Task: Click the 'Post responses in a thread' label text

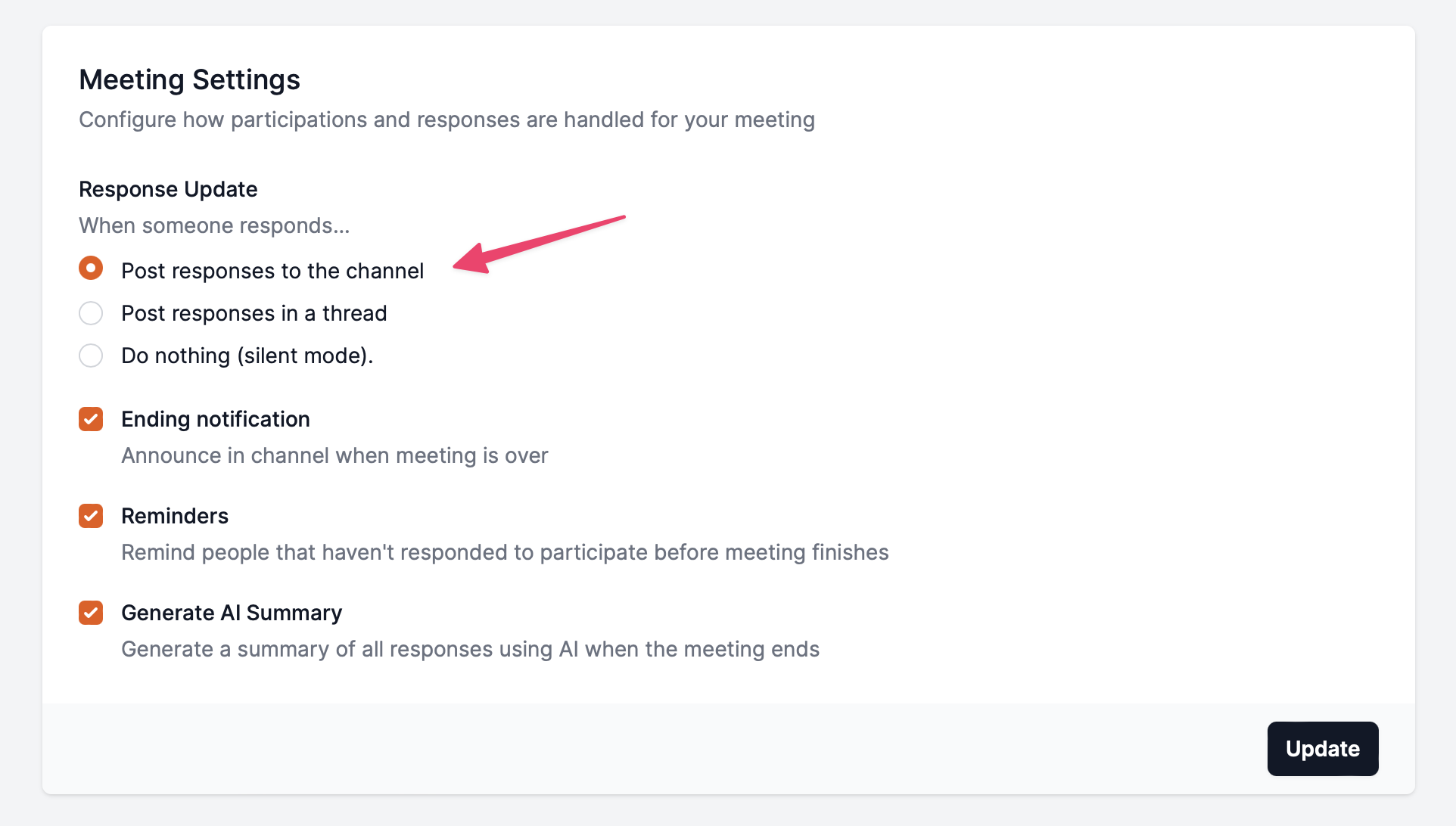Action: point(254,312)
